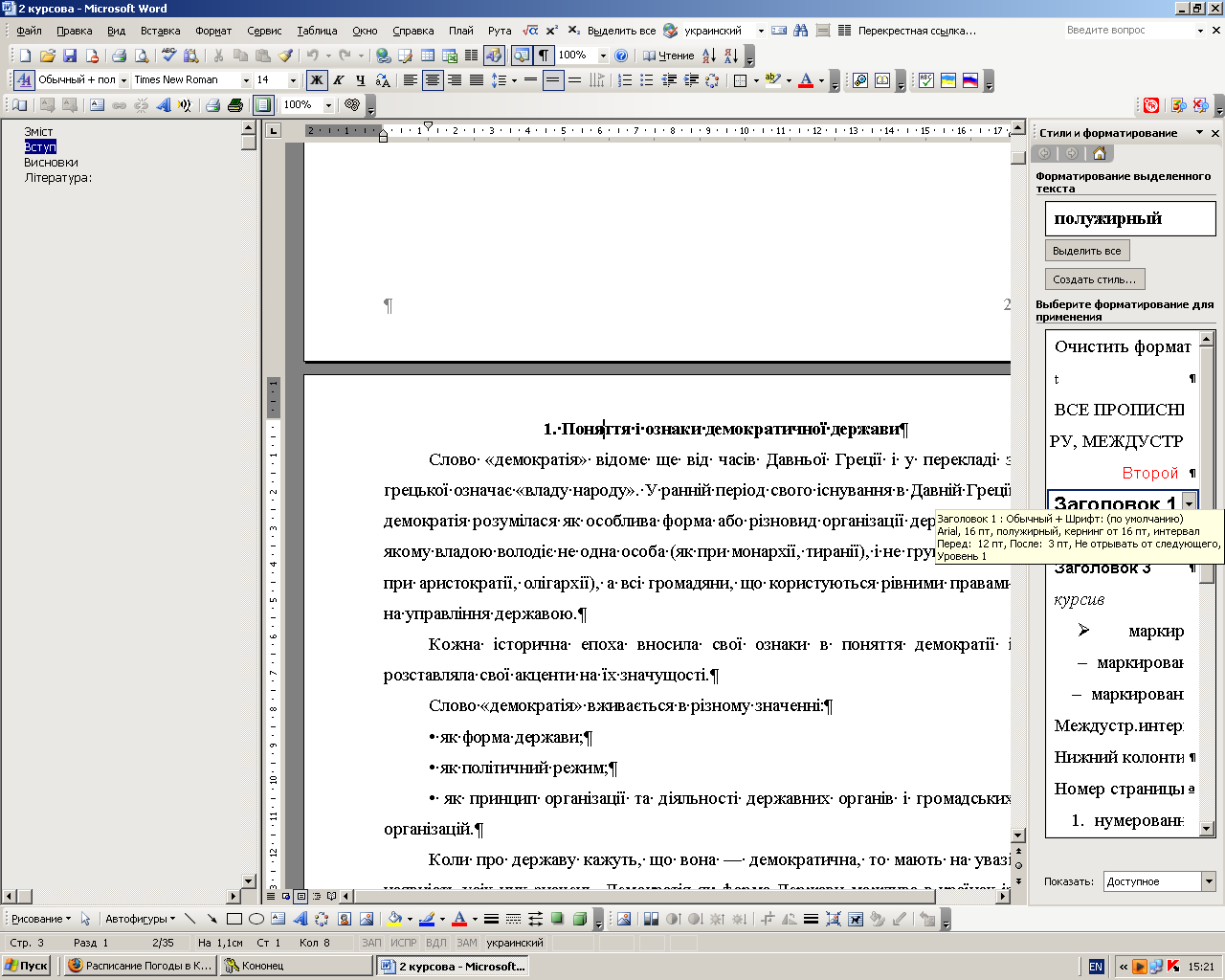Increase paragraph indent
The height and width of the screenshot is (980, 1225).
(x=691, y=80)
